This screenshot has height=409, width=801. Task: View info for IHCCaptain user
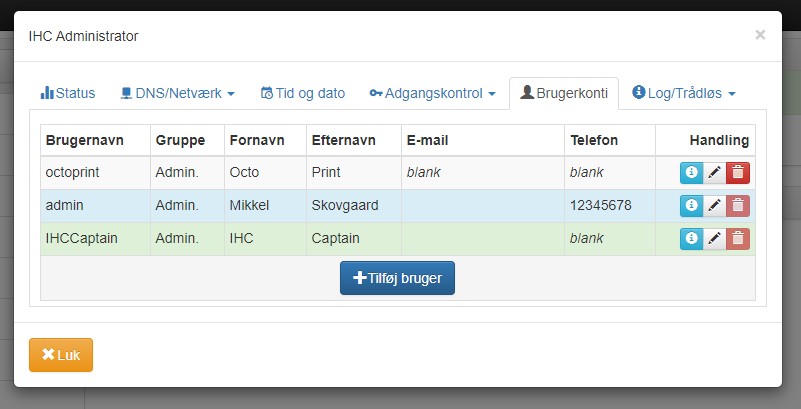(691, 239)
